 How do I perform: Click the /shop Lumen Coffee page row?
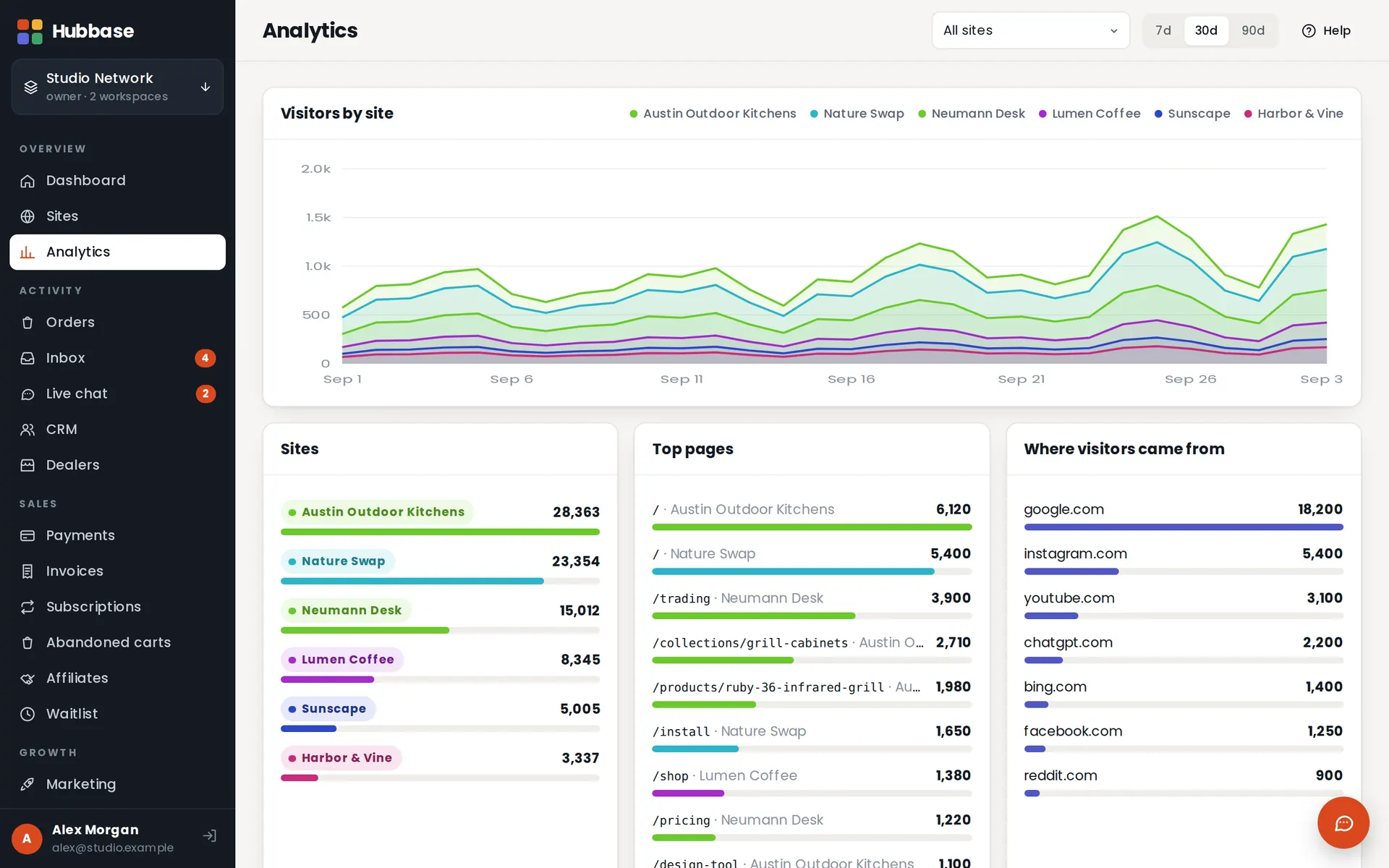[x=812, y=783]
